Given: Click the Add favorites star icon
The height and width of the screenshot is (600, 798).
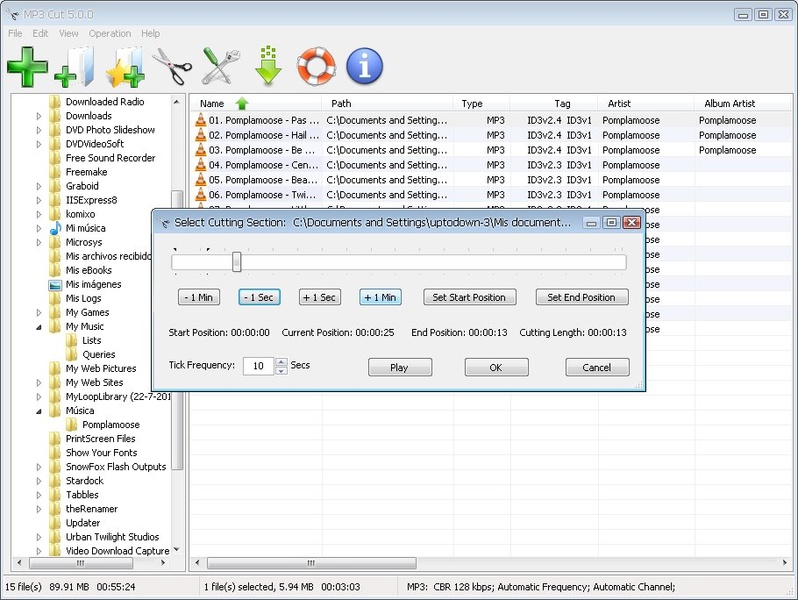Looking at the screenshot, I should tap(124, 67).
